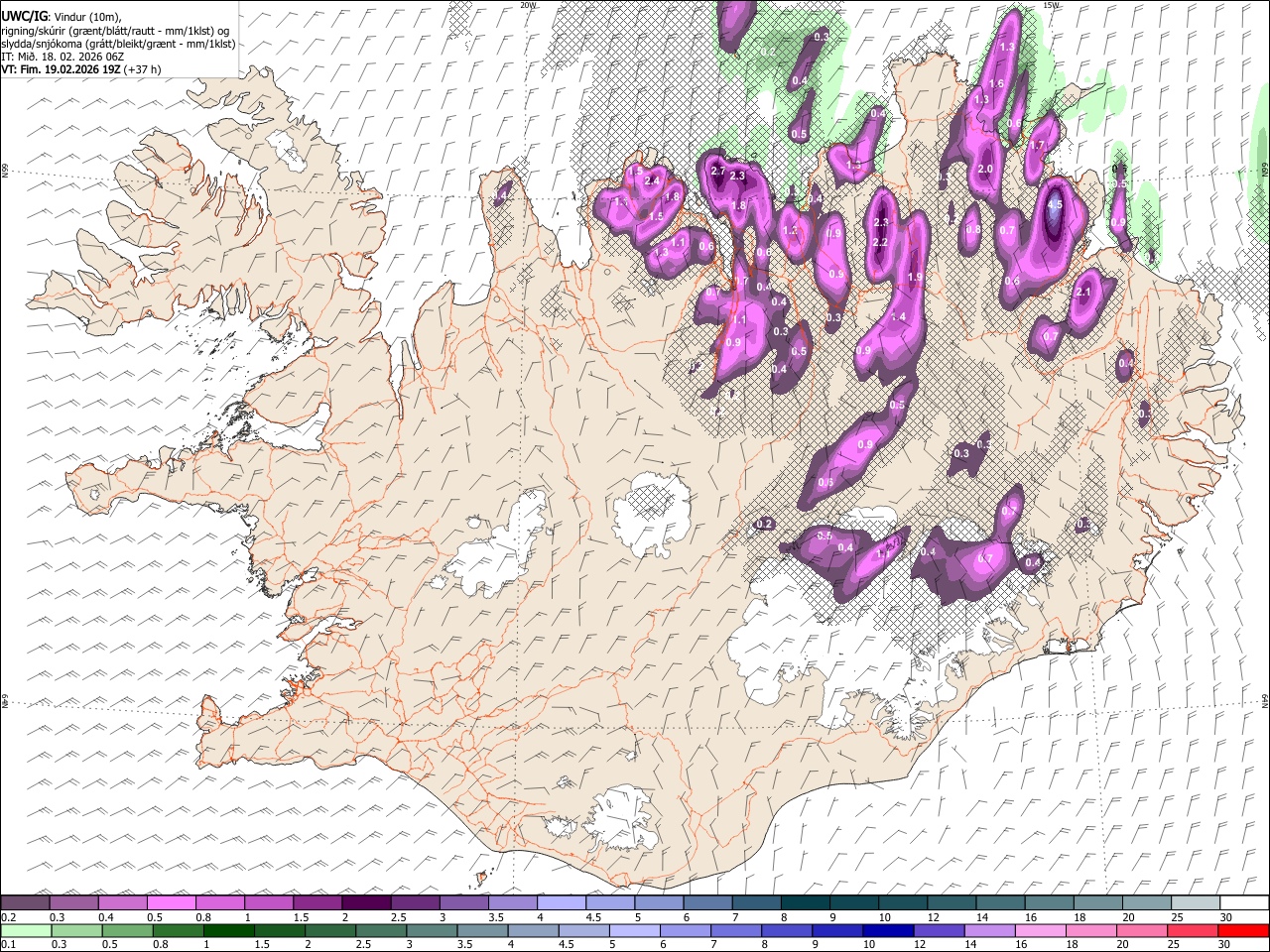The height and width of the screenshot is (952, 1270).
Task: Pick the top legend row swatch starting at 18
Action: pos(1096,903)
